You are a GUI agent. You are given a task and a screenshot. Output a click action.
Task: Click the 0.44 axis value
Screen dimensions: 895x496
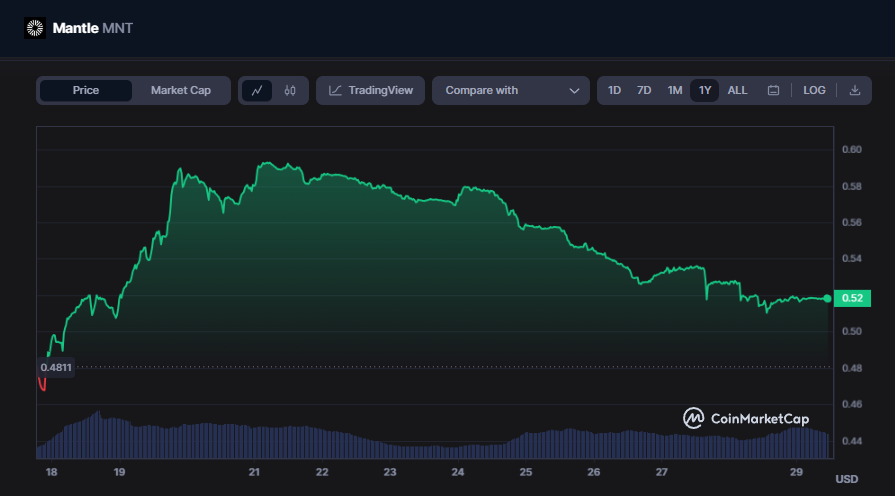852,441
